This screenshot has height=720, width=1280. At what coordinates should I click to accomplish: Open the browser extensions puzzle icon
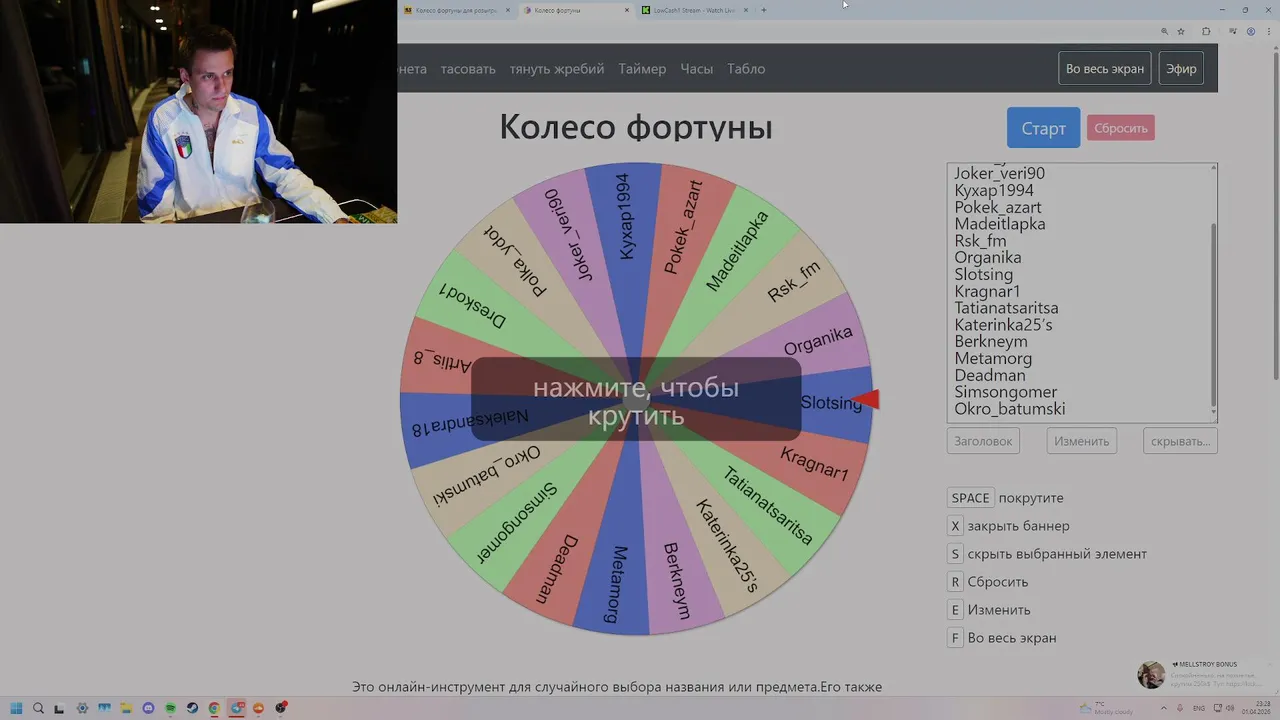(1206, 31)
